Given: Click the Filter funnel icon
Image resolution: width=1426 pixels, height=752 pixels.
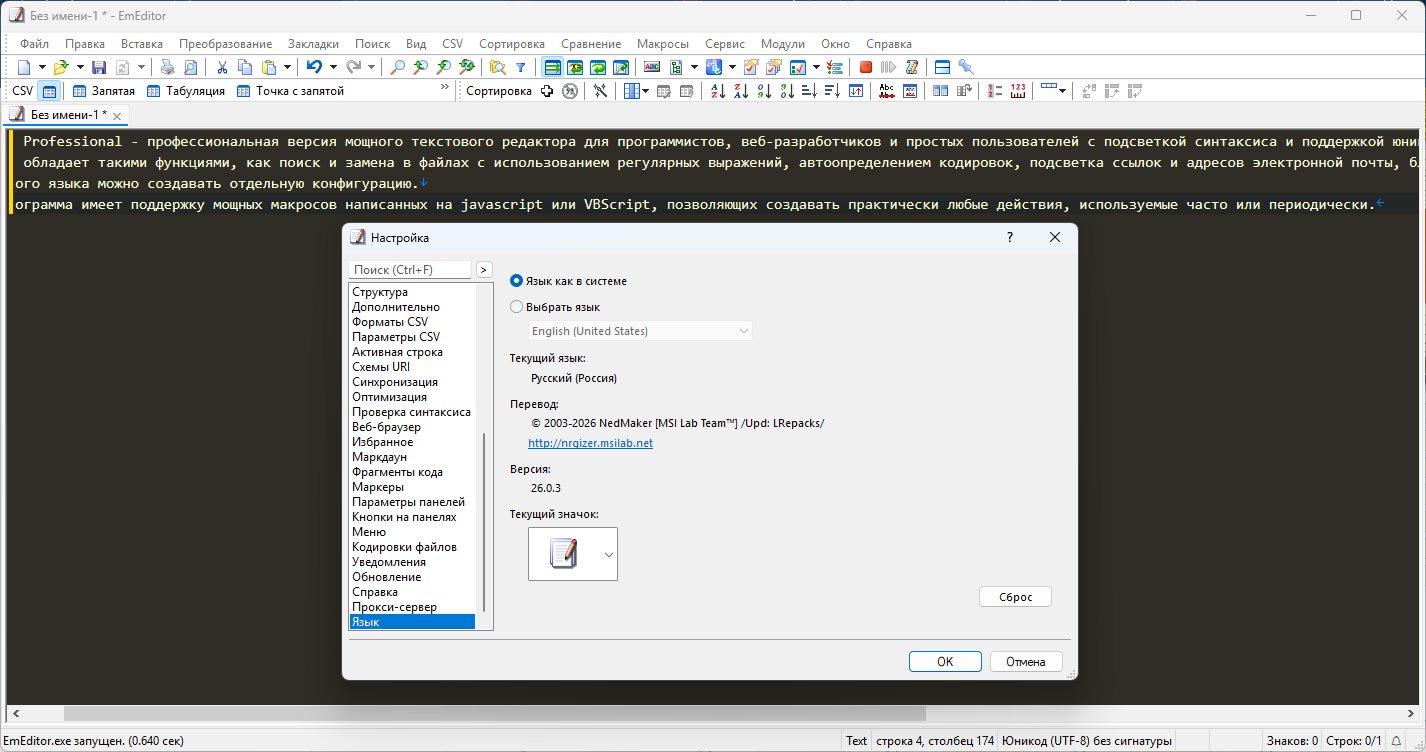Looking at the screenshot, I should (520, 67).
